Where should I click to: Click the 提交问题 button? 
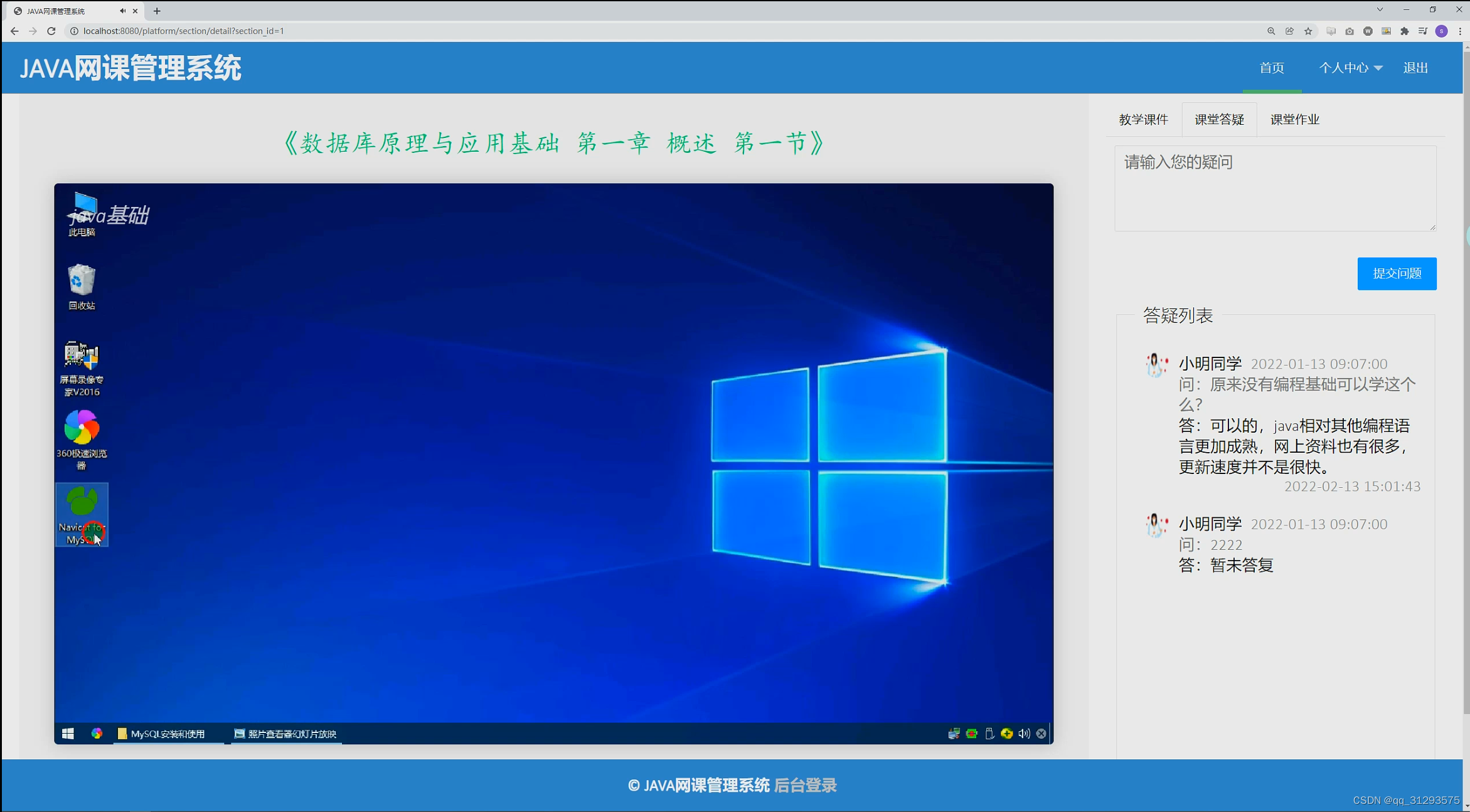pos(1397,273)
